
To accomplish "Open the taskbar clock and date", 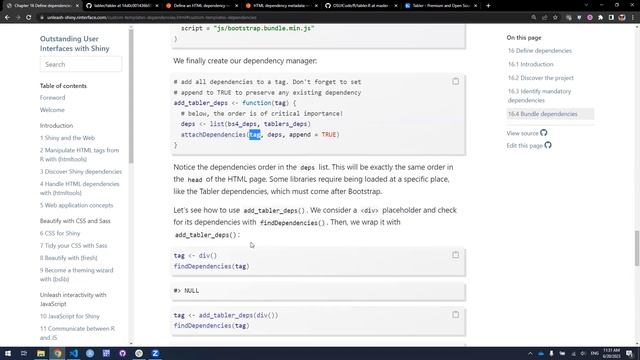I will click(611, 353).
